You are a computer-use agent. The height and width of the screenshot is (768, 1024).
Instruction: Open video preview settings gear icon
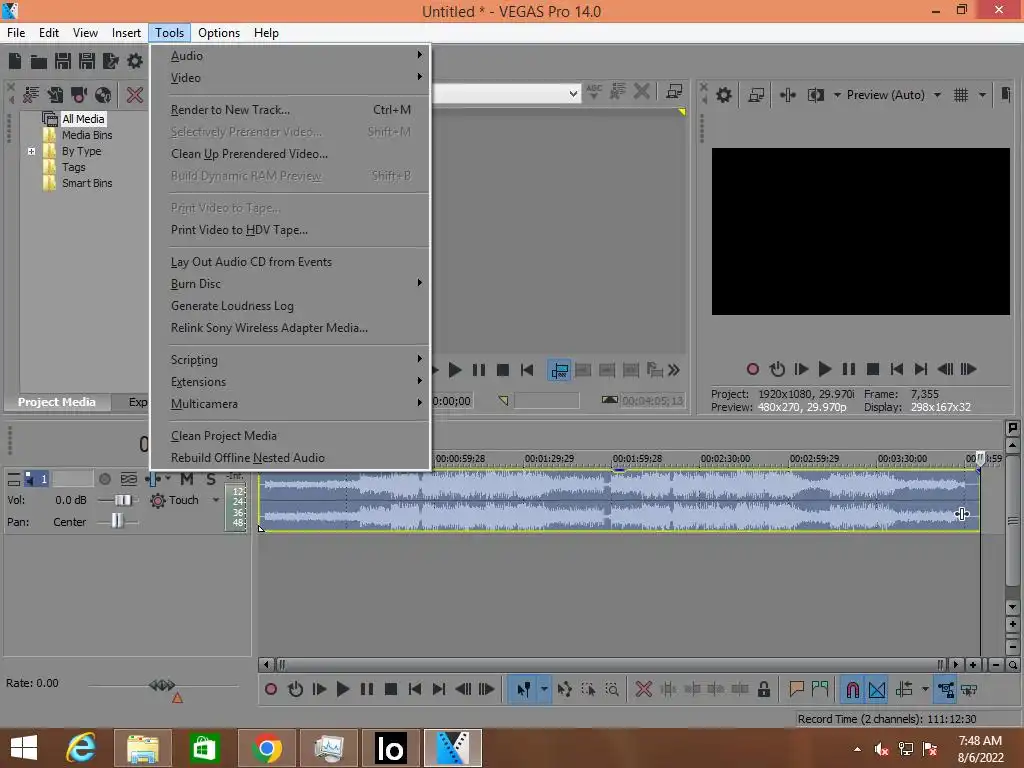tap(724, 95)
